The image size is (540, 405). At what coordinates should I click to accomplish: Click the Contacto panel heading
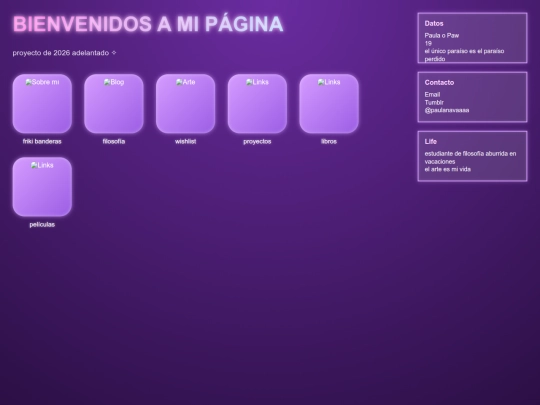coord(439,83)
